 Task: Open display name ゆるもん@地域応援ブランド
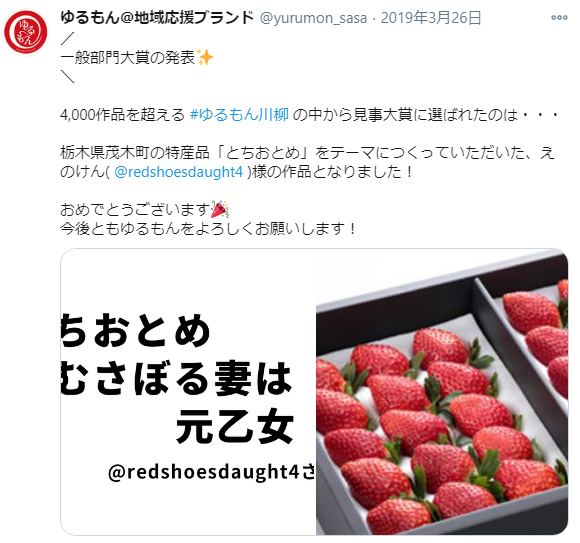pyautogui.click(x=157, y=17)
